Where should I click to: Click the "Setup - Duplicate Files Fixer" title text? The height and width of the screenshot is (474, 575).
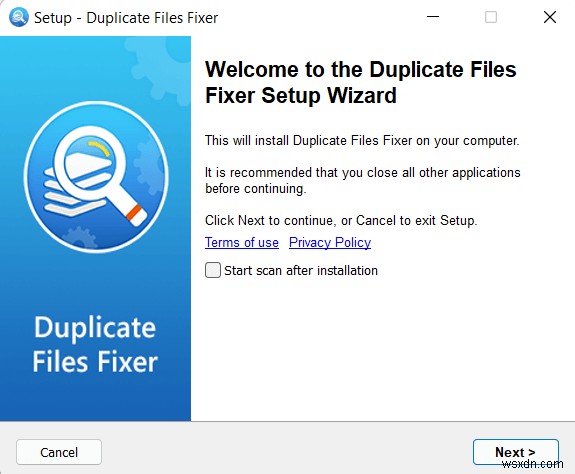point(126,18)
